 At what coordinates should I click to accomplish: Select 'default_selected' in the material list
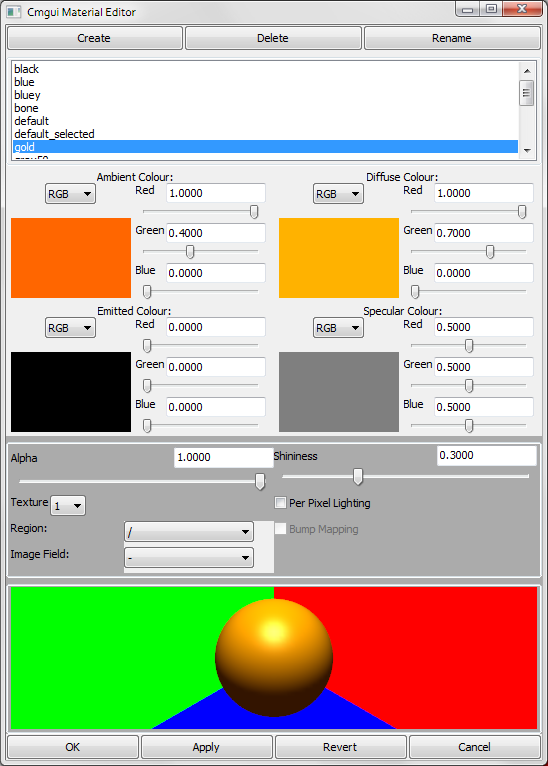tap(265, 134)
